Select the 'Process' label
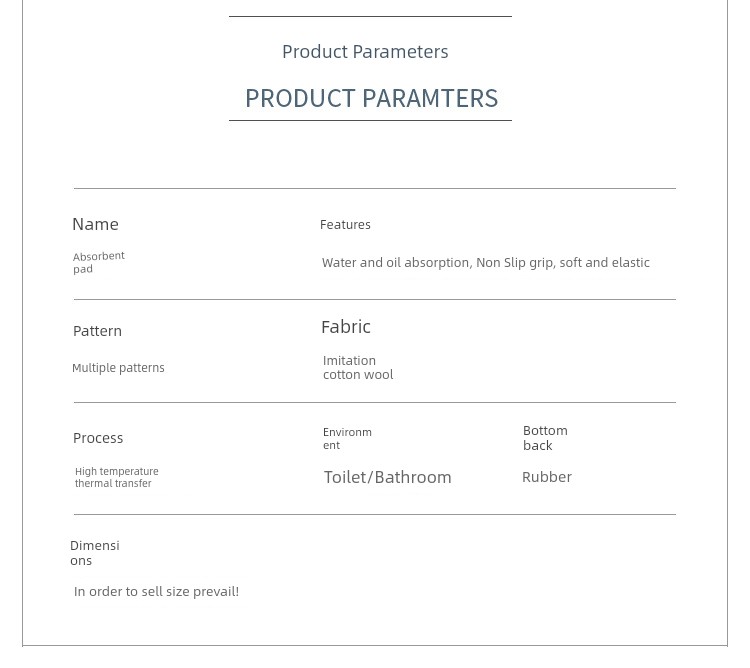750x668 pixels. pyautogui.click(x=98, y=438)
